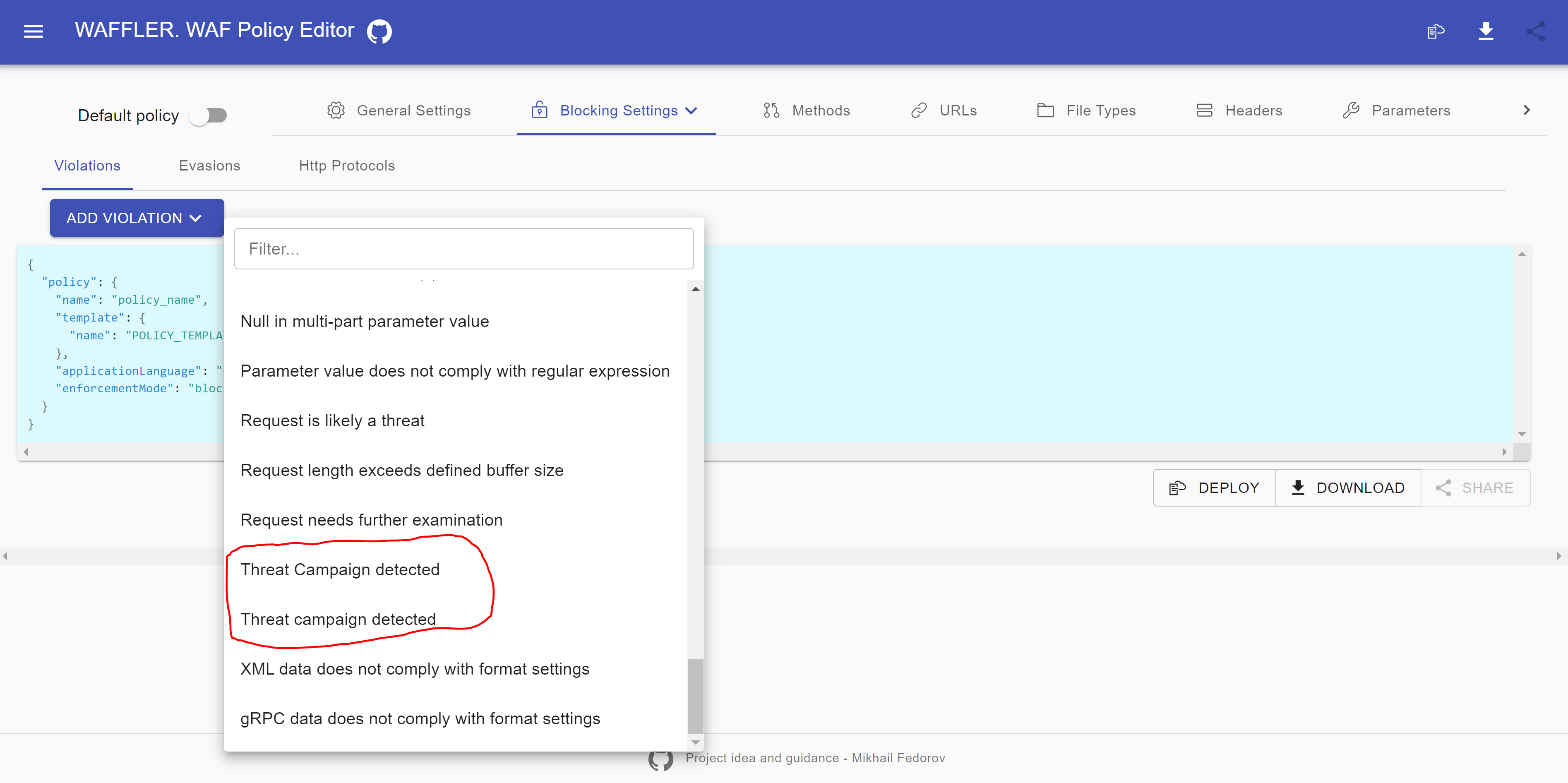
Task: Select the gear icon for General Settings
Action: (x=335, y=110)
